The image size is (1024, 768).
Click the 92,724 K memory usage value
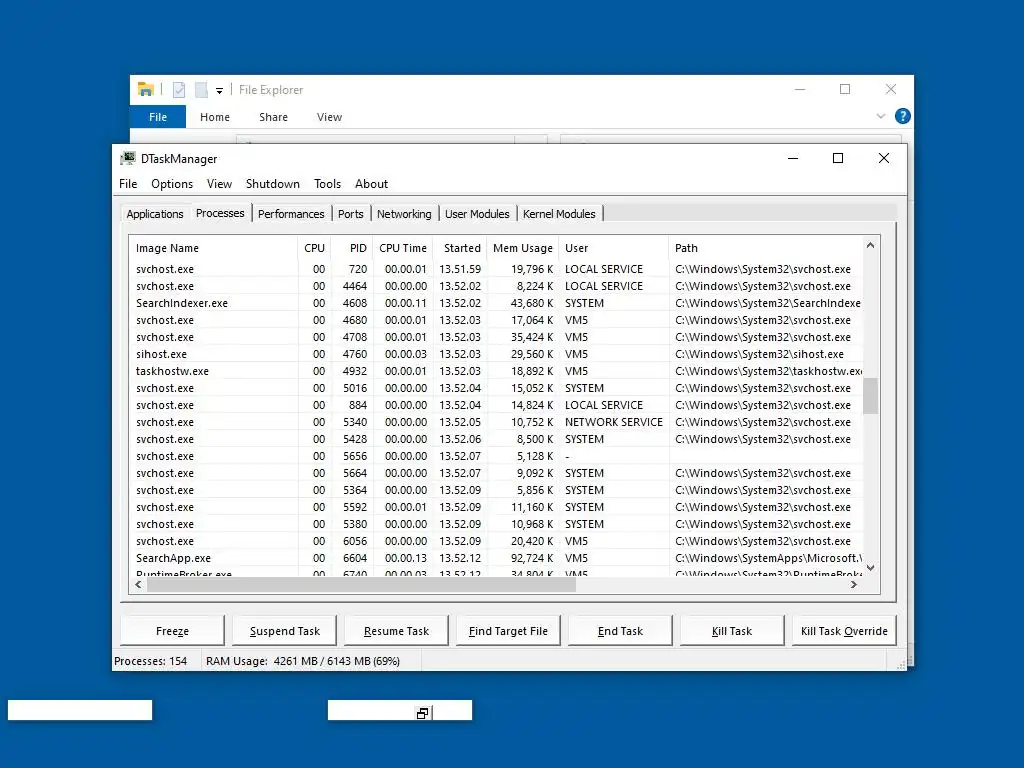(x=532, y=558)
